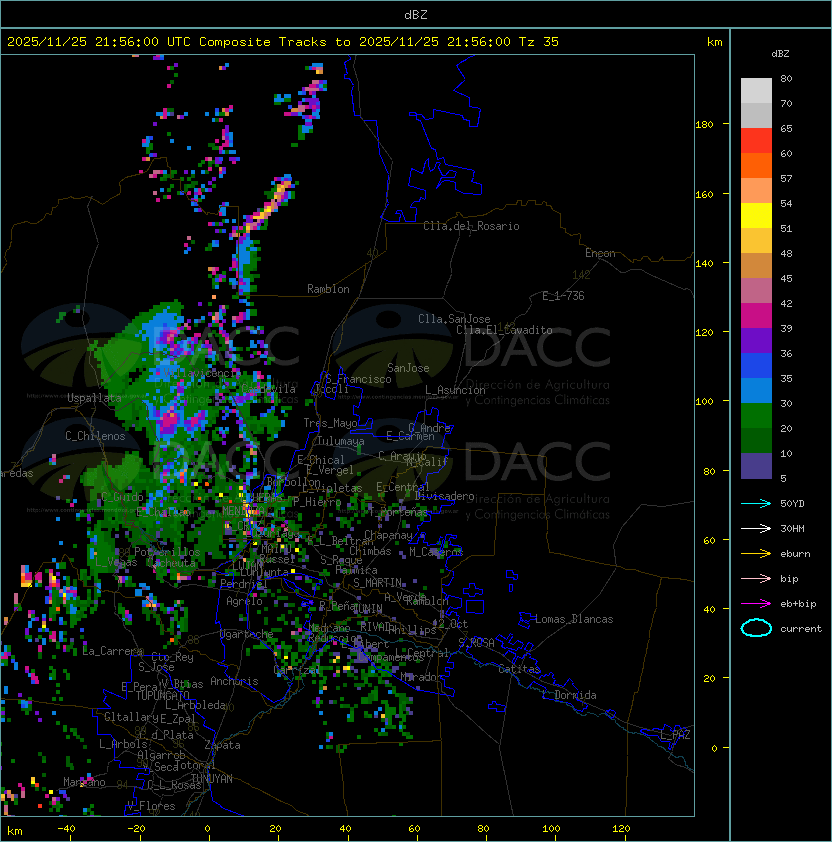
Task: Click the 'current' legend label
Action: coord(801,629)
